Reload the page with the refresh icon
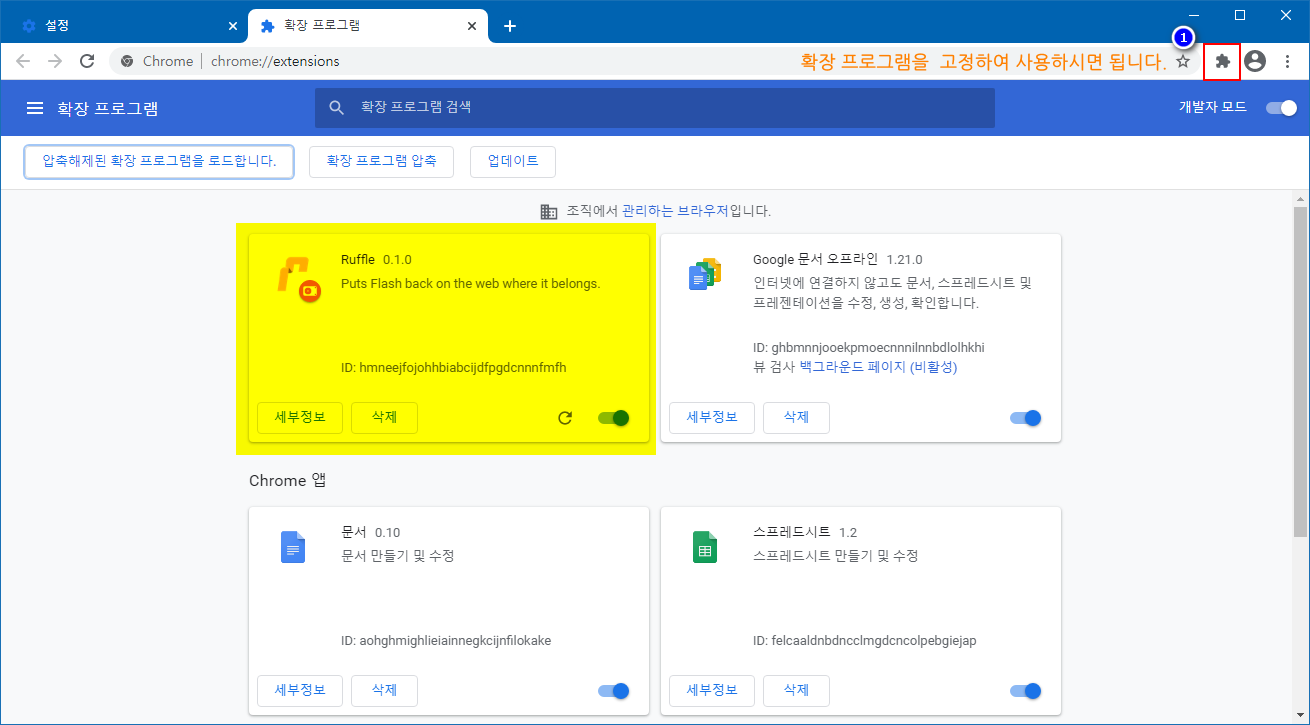 tap(87, 61)
